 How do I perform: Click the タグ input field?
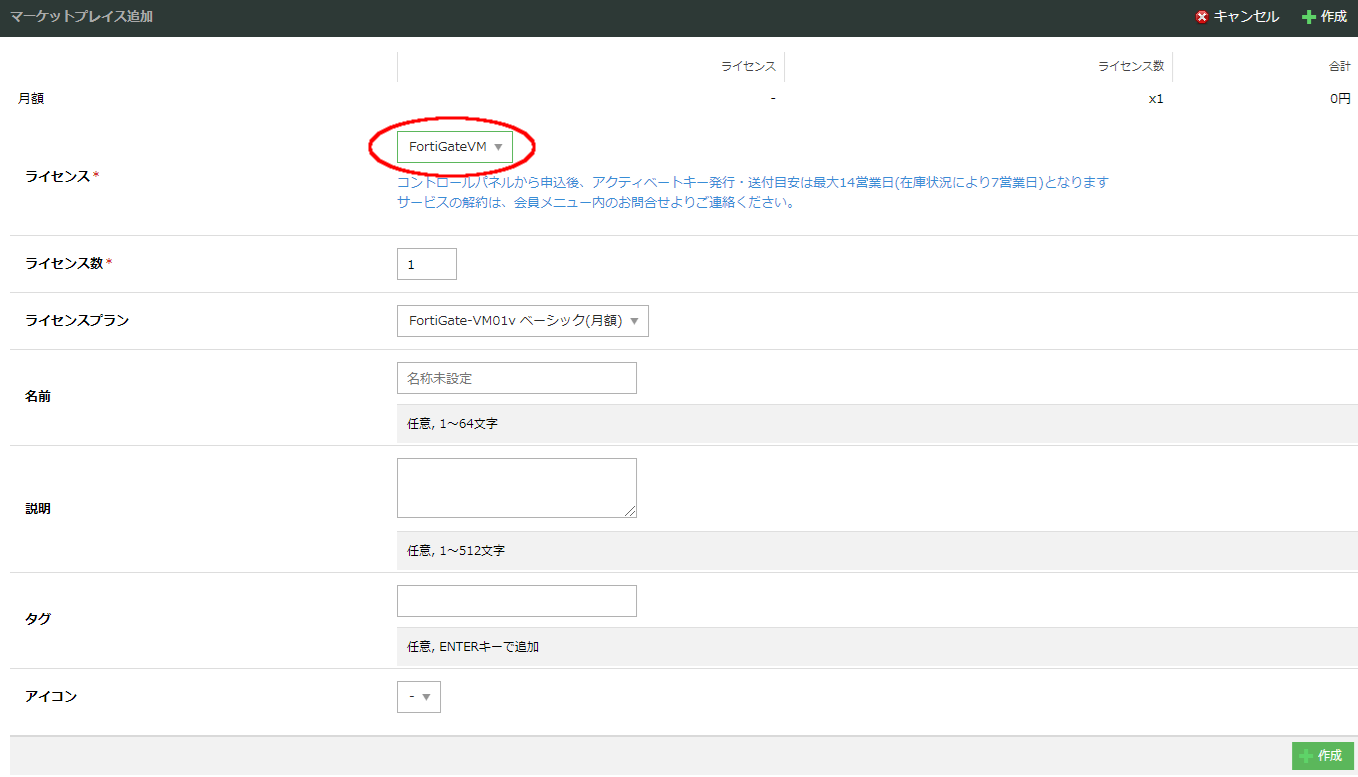point(517,601)
